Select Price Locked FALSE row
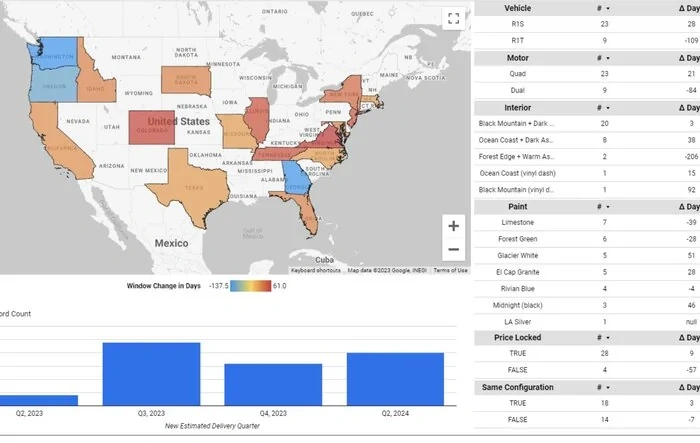Image resolution: width=700 pixels, height=443 pixels. pos(587,370)
